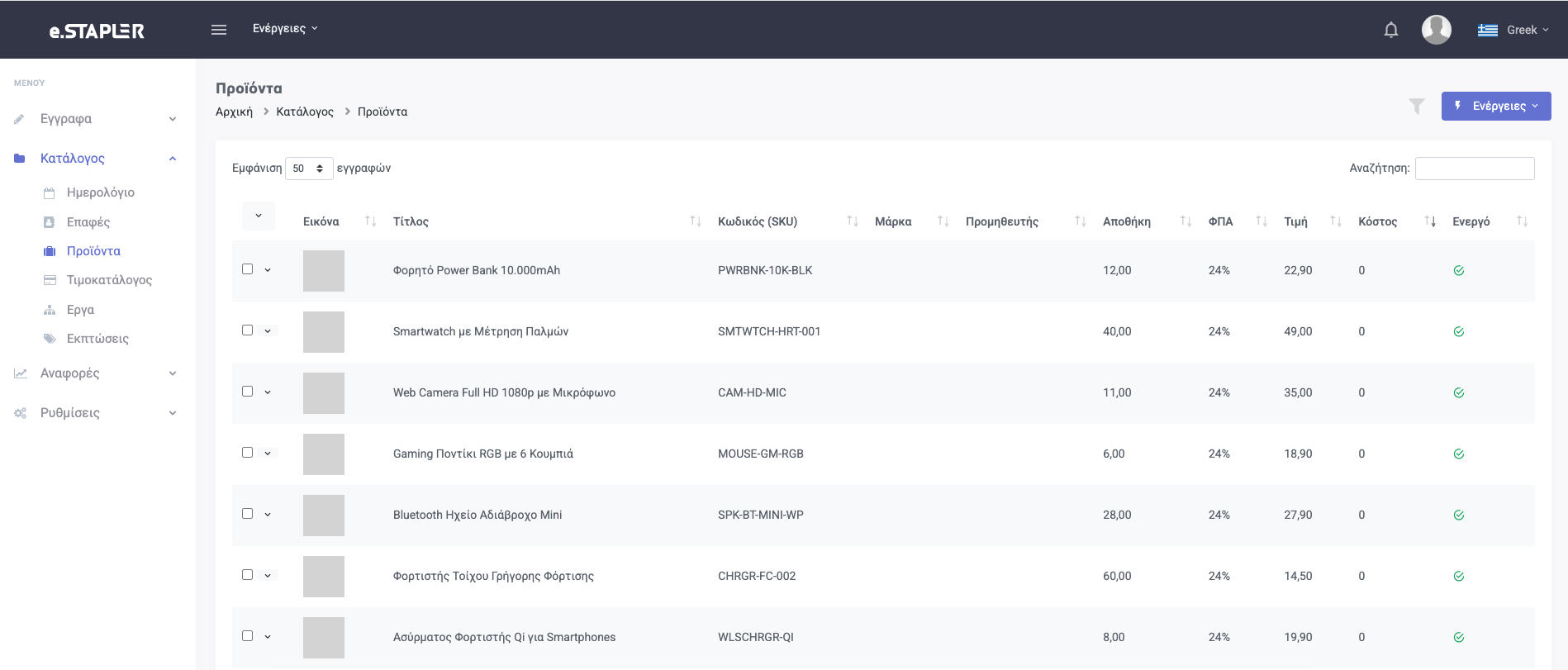Click the e.STAPLER logo

click(x=97, y=31)
